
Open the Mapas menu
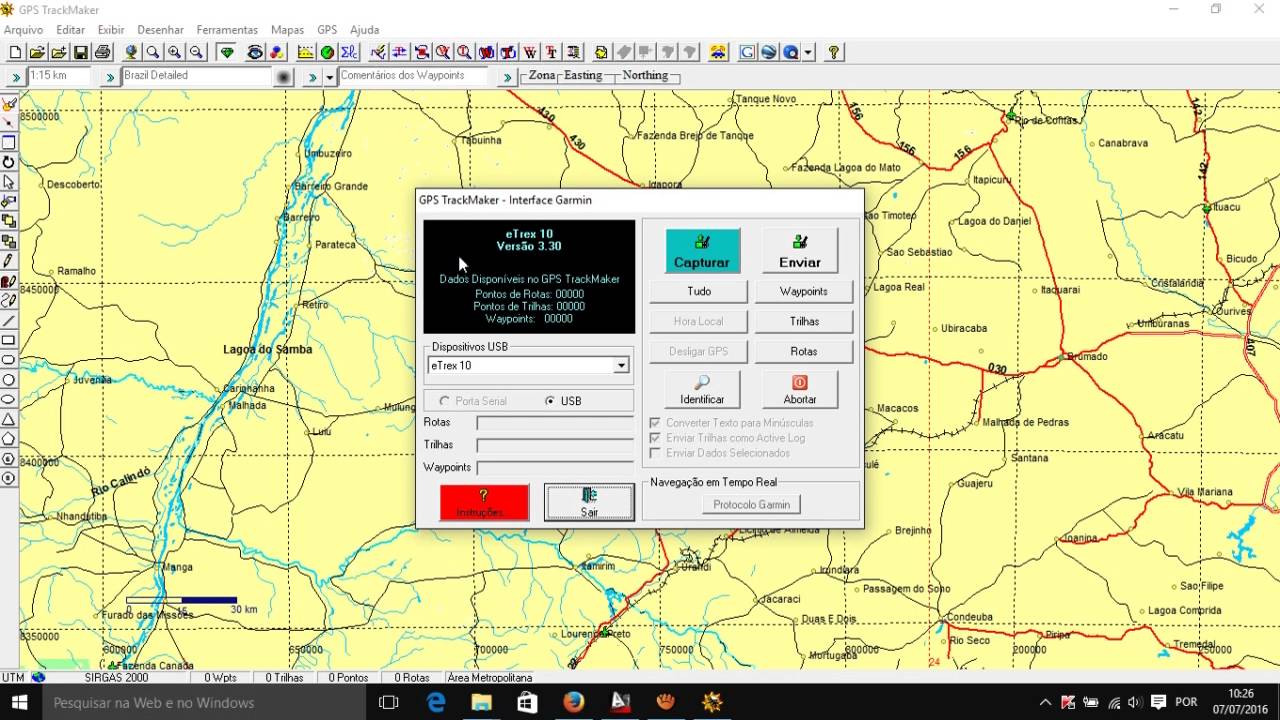click(288, 30)
